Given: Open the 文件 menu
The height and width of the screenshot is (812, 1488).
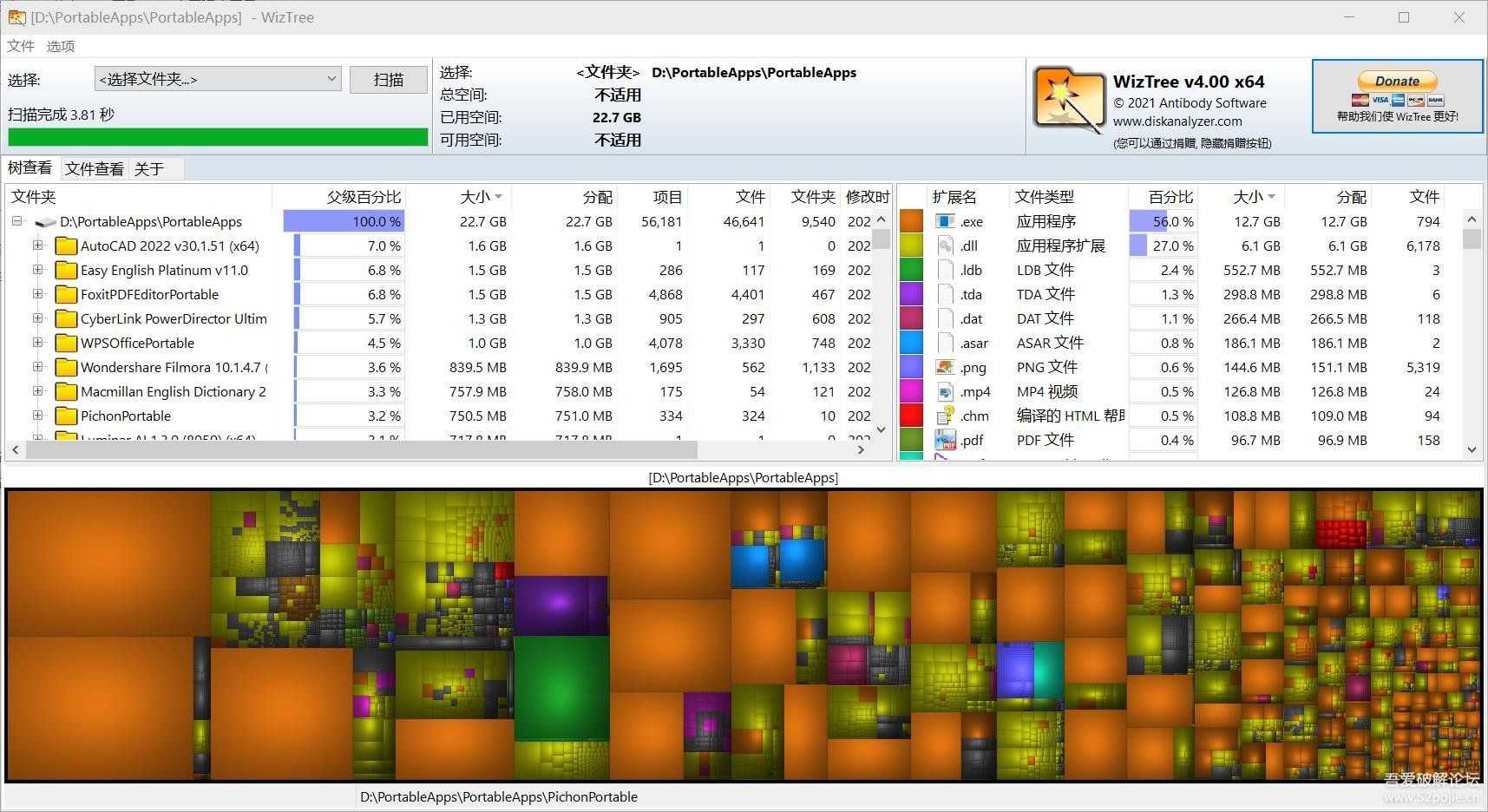Looking at the screenshot, I should pyautogui.click(x=19, y=45).
